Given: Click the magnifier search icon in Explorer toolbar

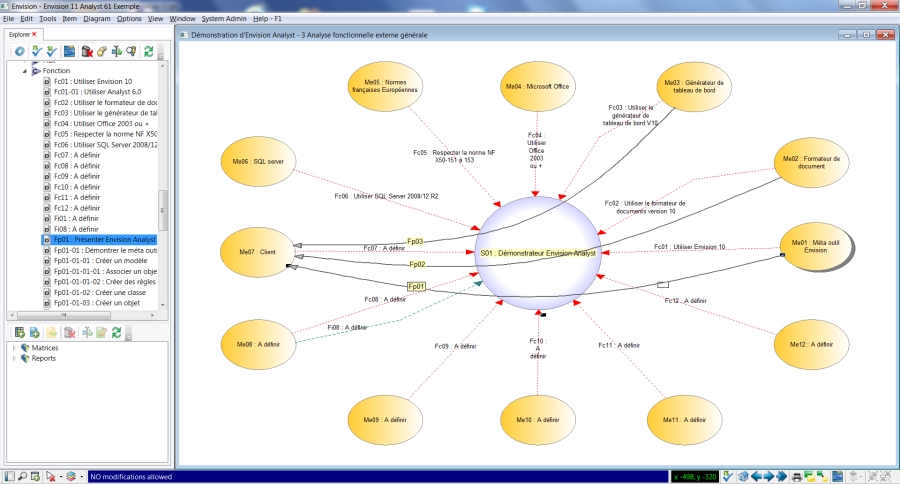Looking at the screenshot, I should click(131, 51).
